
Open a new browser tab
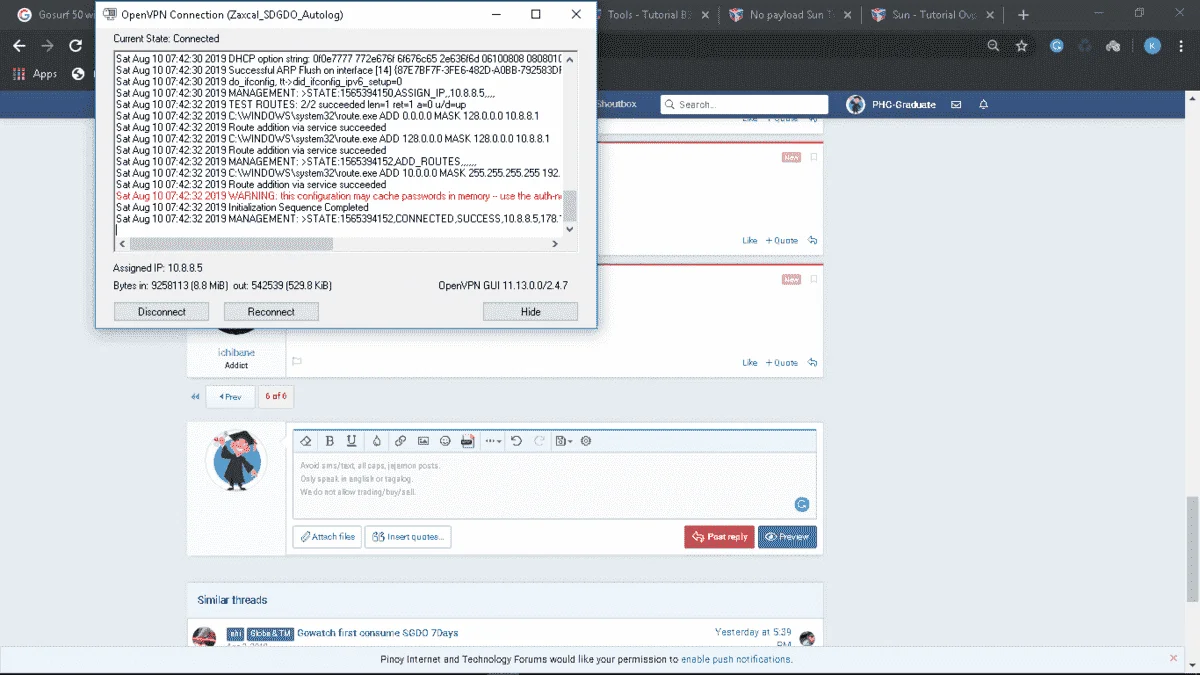click(x=1023, y=15)
